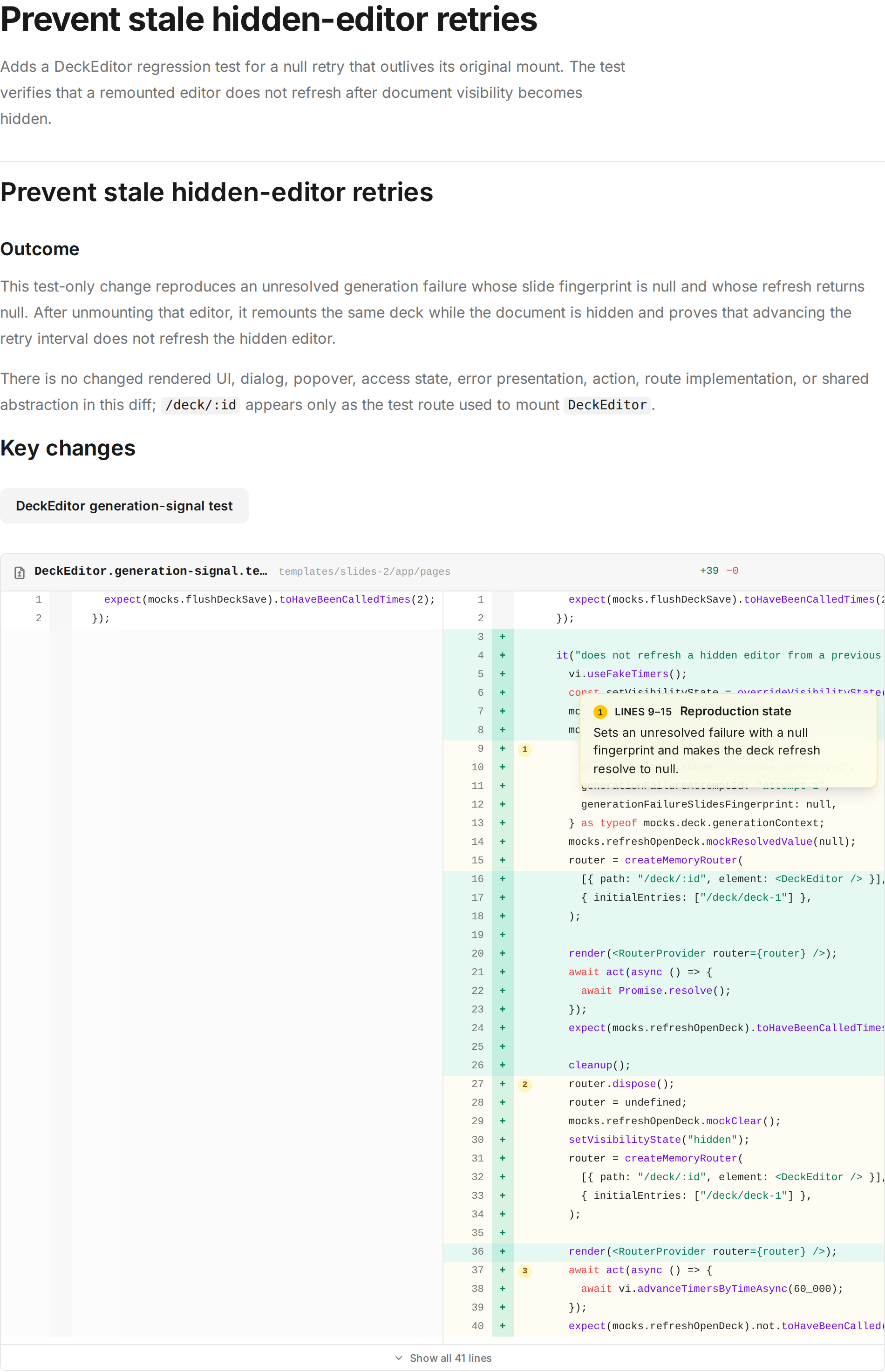Click the file diff icon beside DeckEditor filename
The height and width of the screenshot is (1372, 885).
pyautogui.click(x=20, y=572)
